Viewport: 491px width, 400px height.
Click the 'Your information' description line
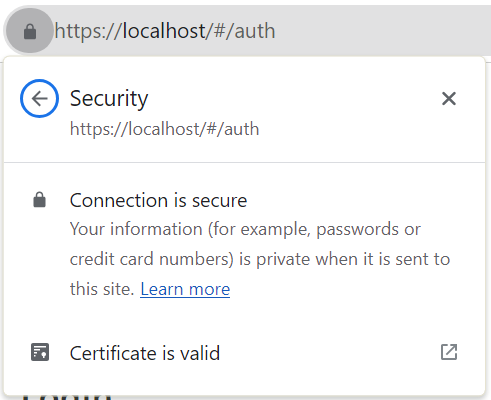[245, 229]
